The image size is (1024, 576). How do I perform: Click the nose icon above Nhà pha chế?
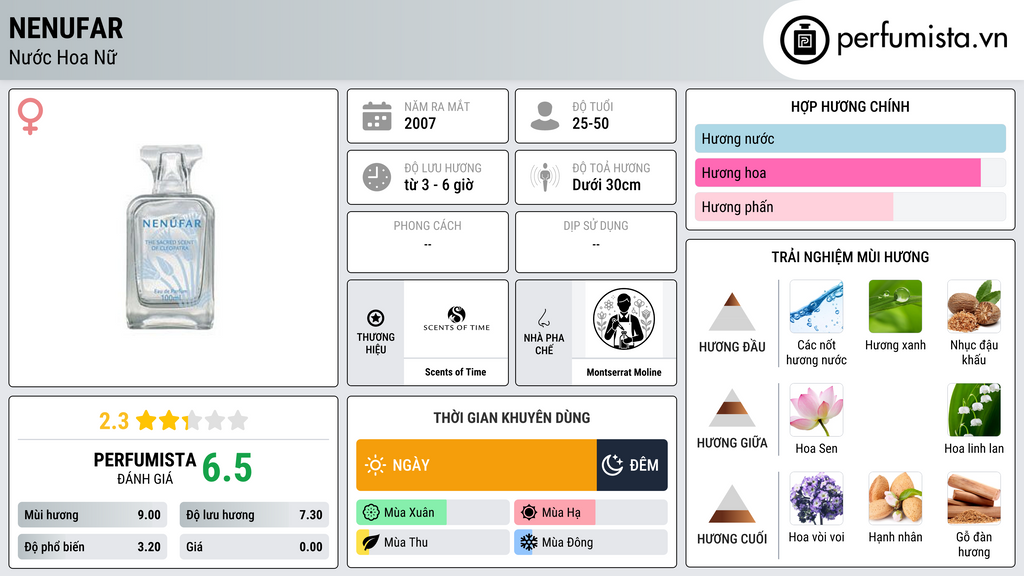pyautogui.click(x=544, y=318)
